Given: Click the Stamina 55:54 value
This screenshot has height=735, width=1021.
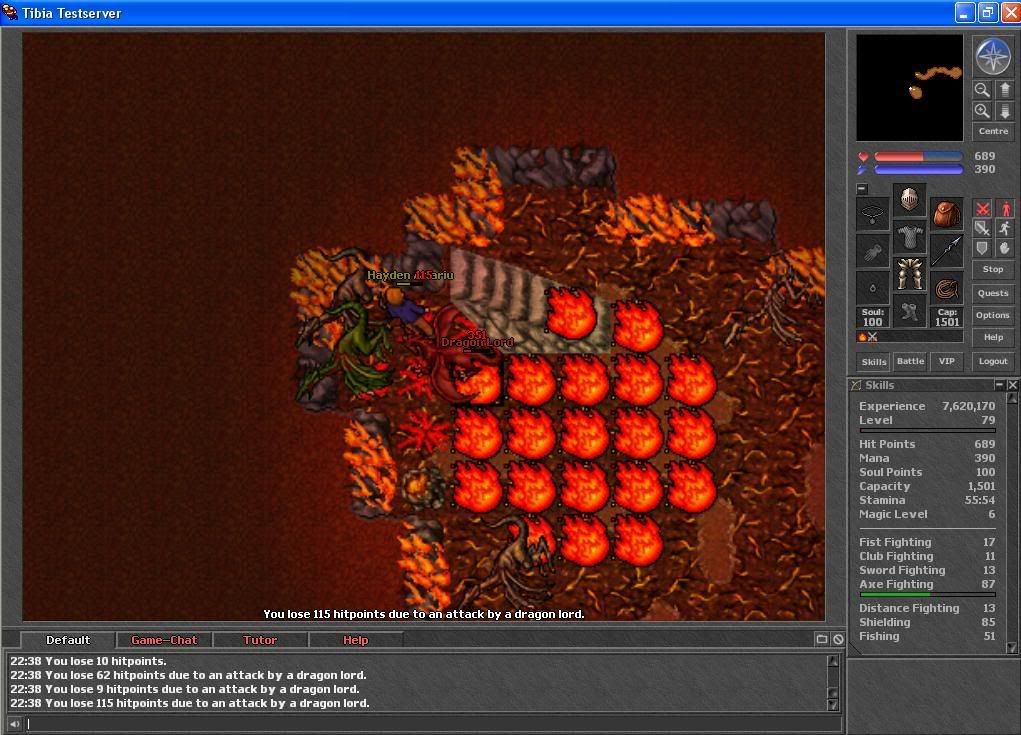Looking at the screenshot, I should point(979,500).
